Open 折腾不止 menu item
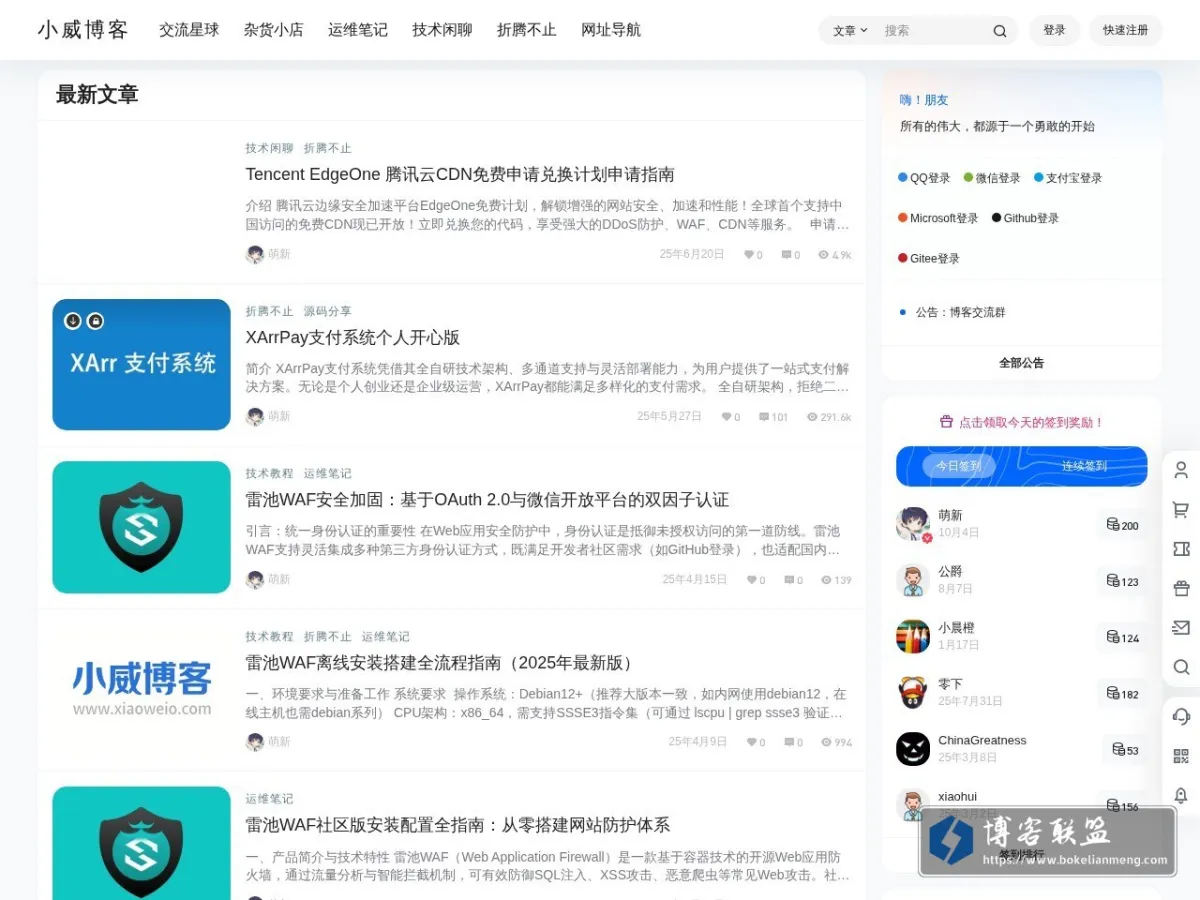This screenshot has height=900, width=1200. coord(527,30)
